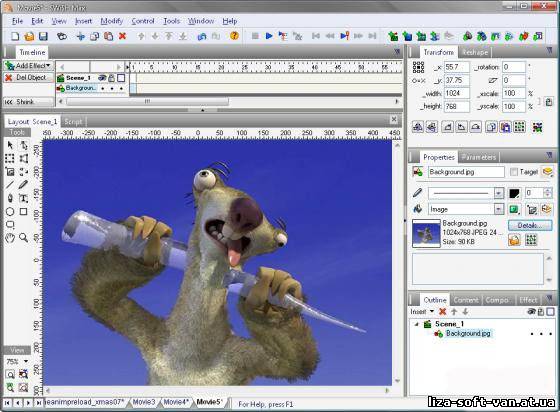Select the Text tool
The height and width of the screenshot is (412, 560).
click(23, 198)
